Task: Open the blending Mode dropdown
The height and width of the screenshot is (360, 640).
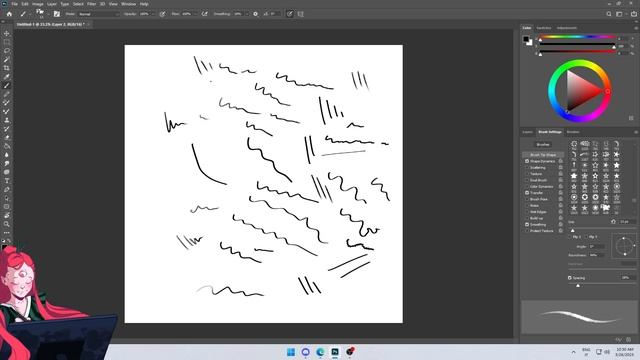Action: [98, 14]
